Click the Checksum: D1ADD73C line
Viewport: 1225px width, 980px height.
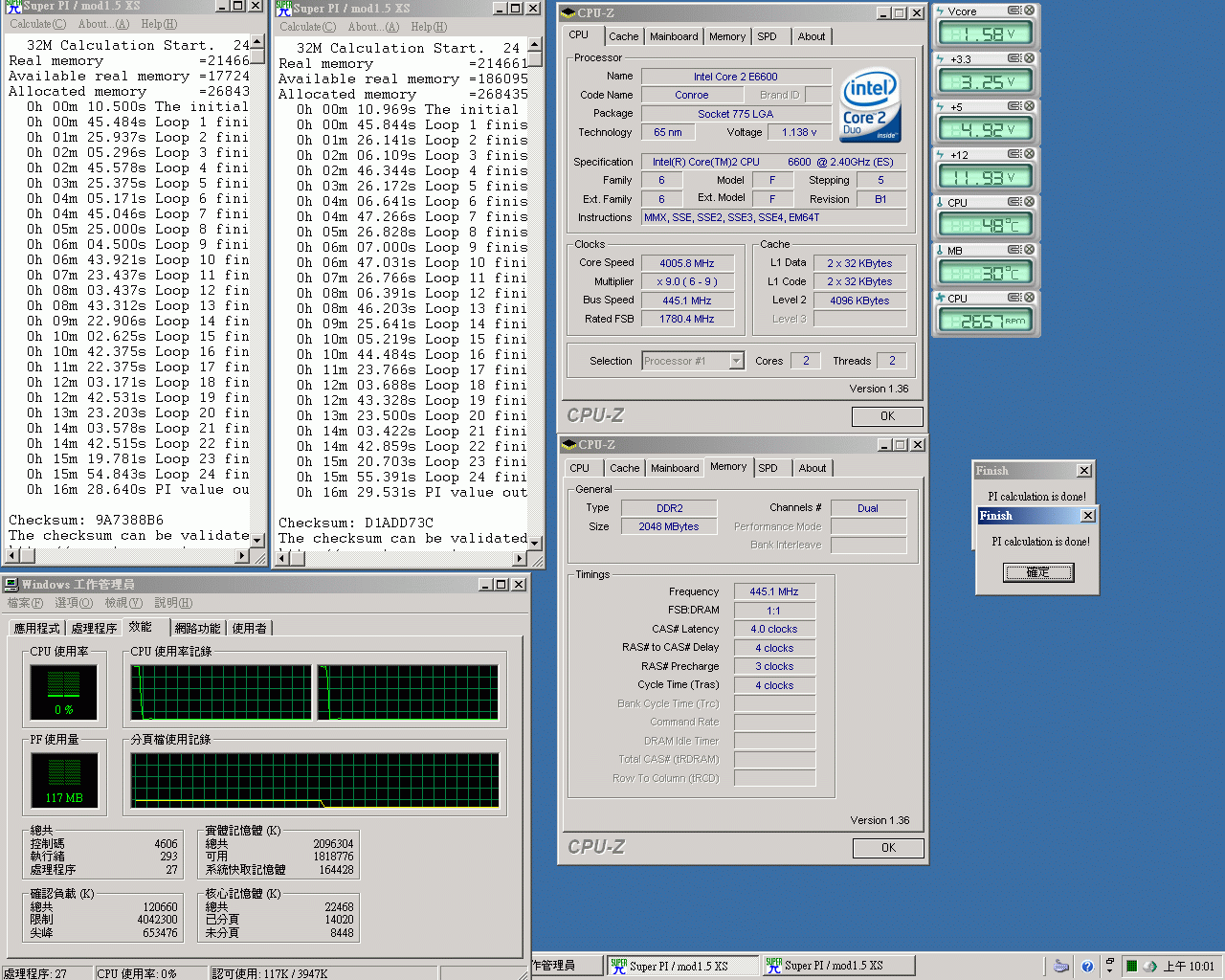click(356, 523)
